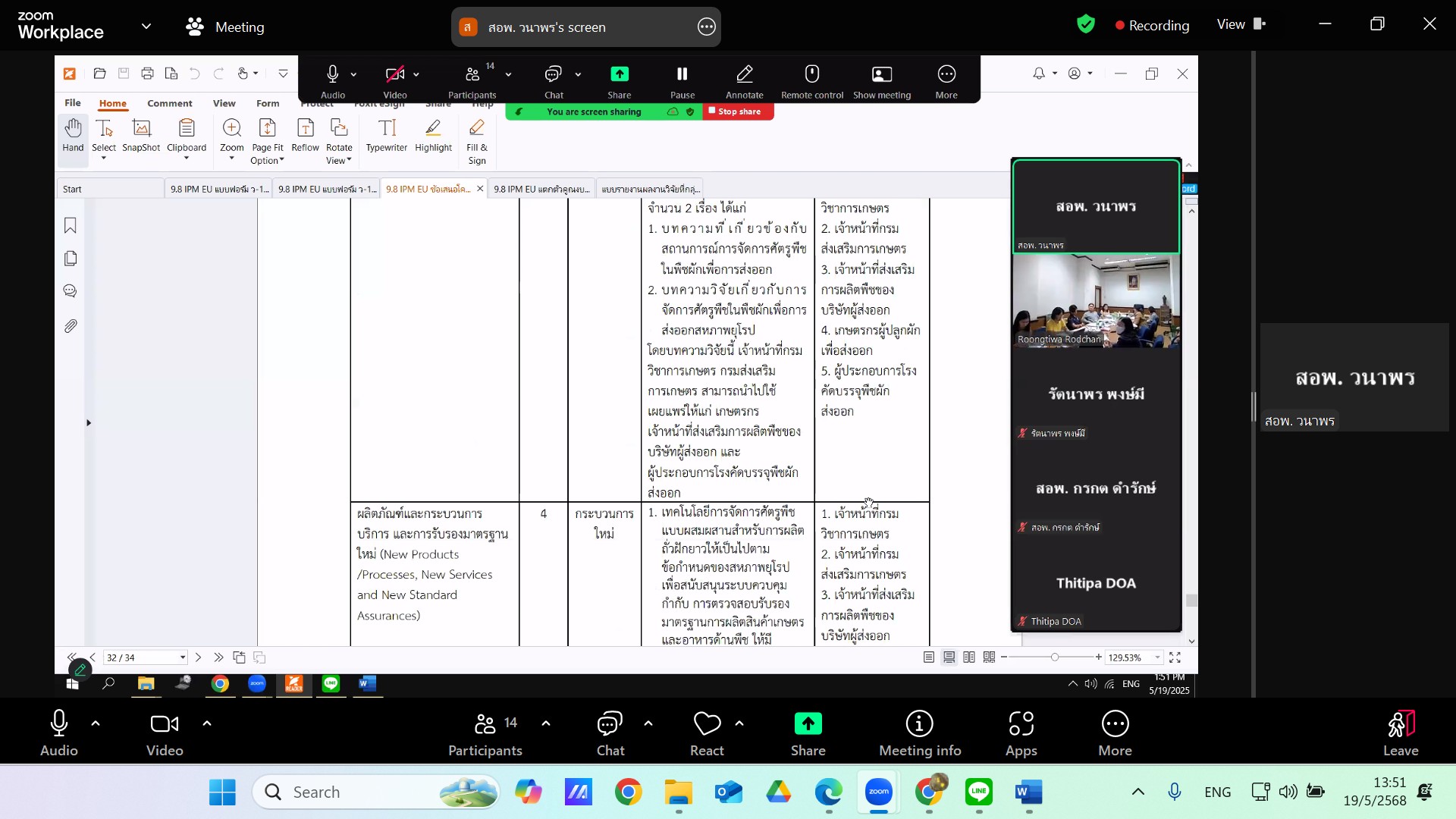Open More options in Zoom bottom bar
1456x819 pixels.
click(1115, 733)
